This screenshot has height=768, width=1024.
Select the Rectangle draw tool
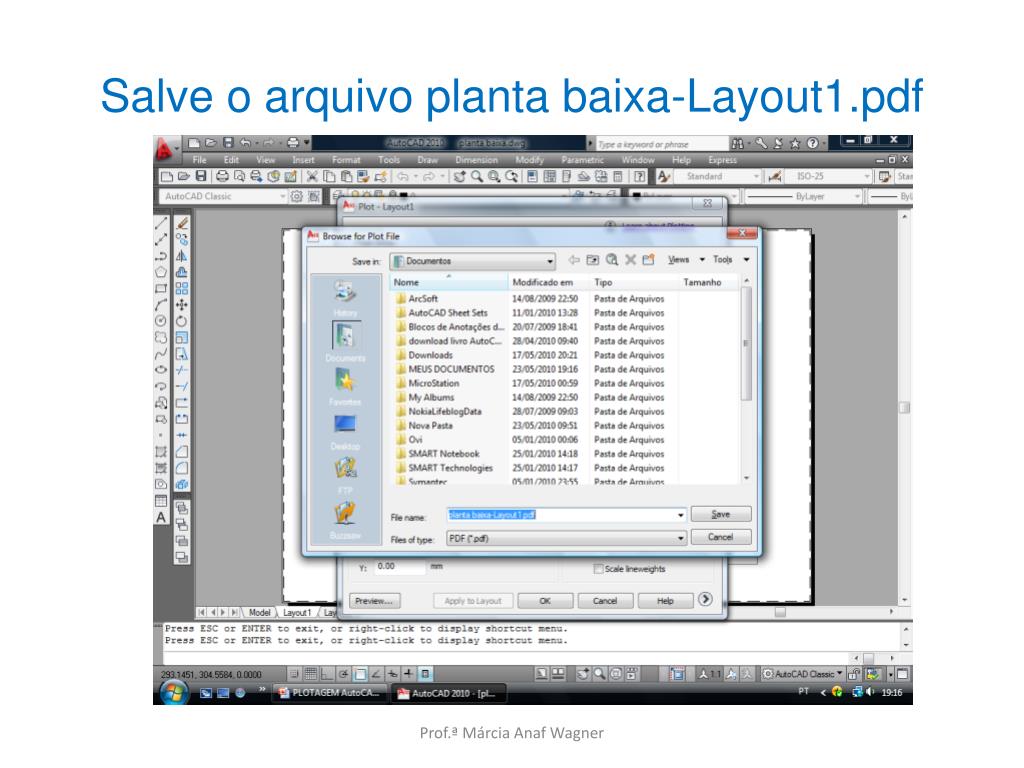pos(161,289)
